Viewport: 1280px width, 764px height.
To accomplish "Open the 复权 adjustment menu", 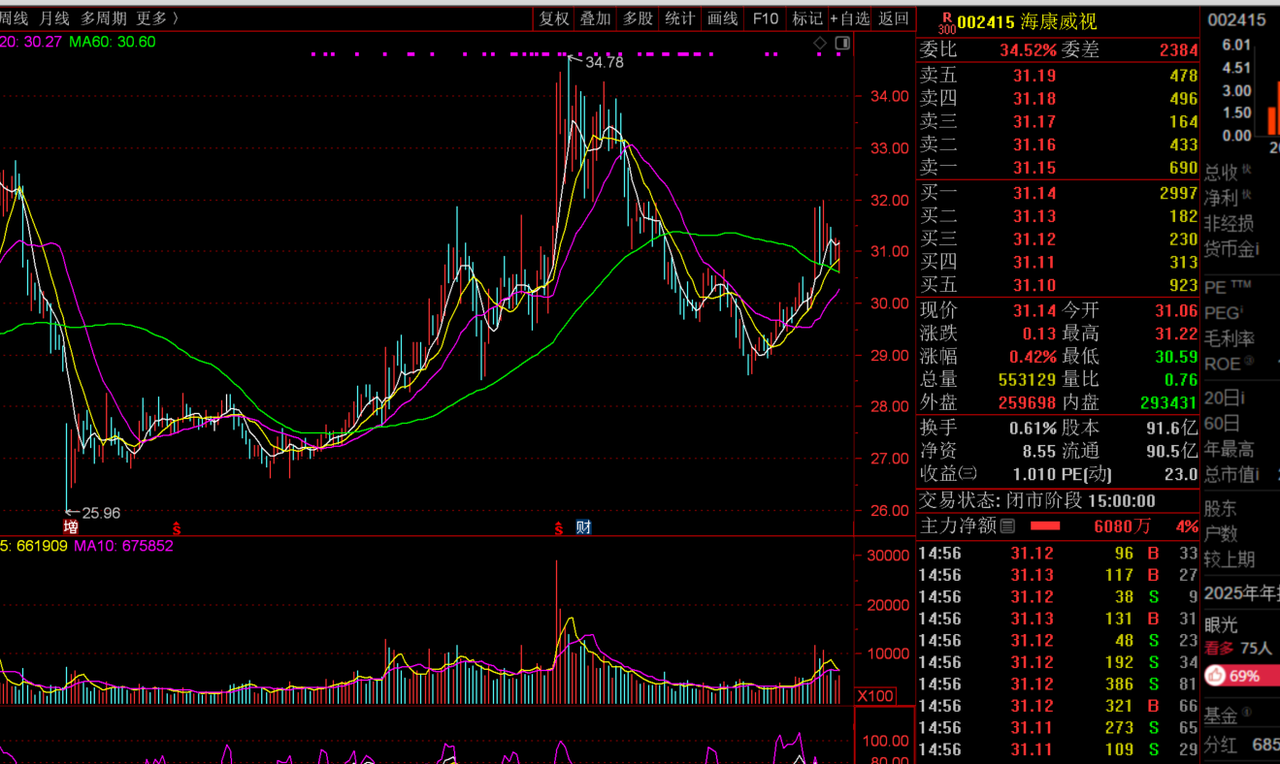I will (x=554, y=18).
